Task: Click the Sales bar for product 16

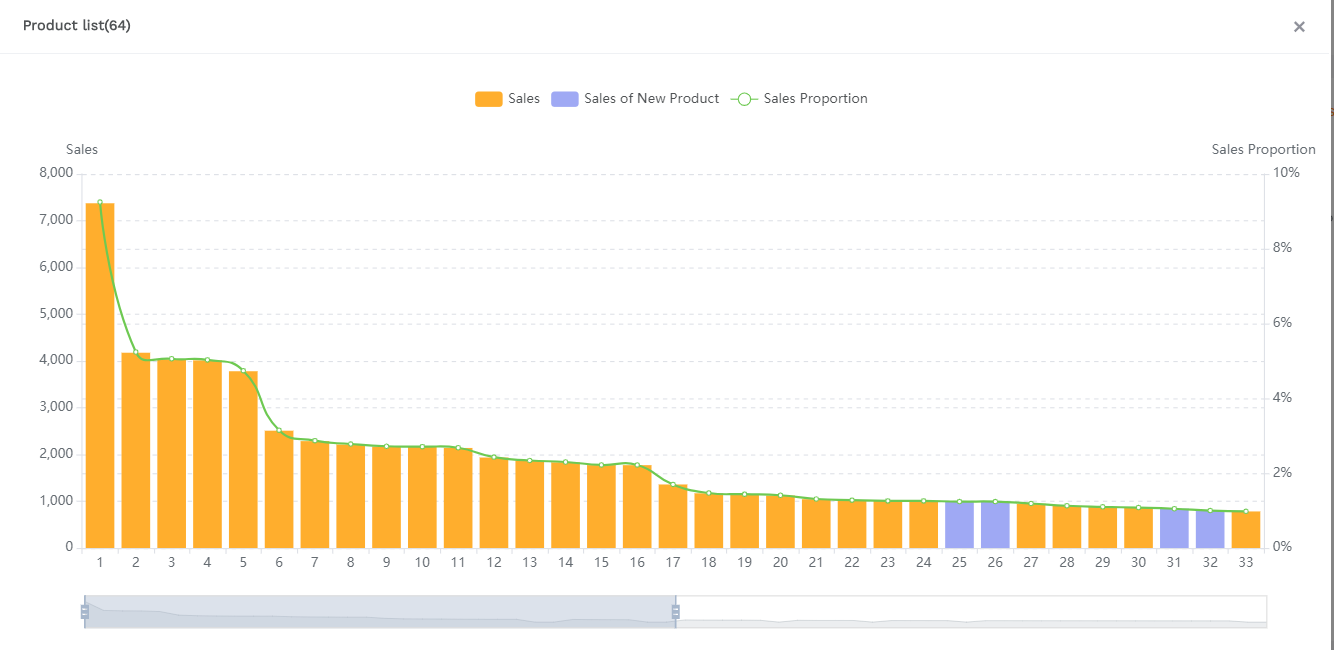Action: [x=637, y=507]
